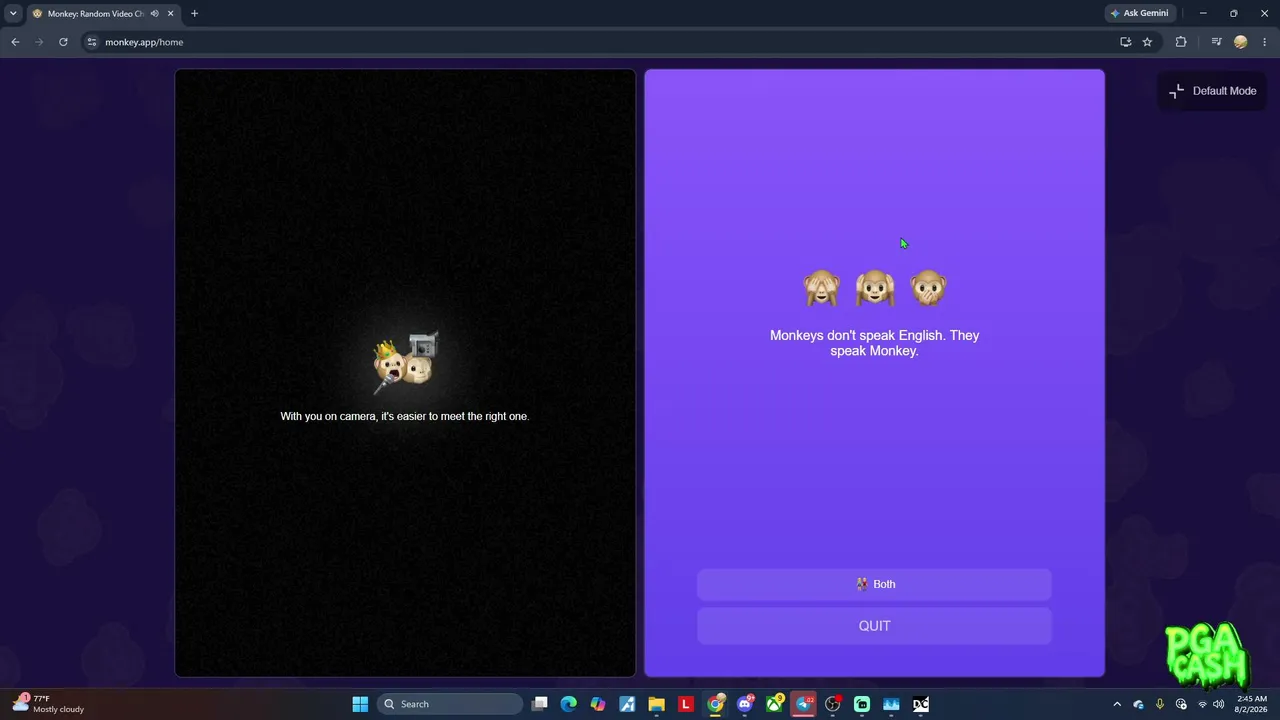Open the Chrome profile avatar
The image size is (1280, 720).
[x=1241, y=42]
